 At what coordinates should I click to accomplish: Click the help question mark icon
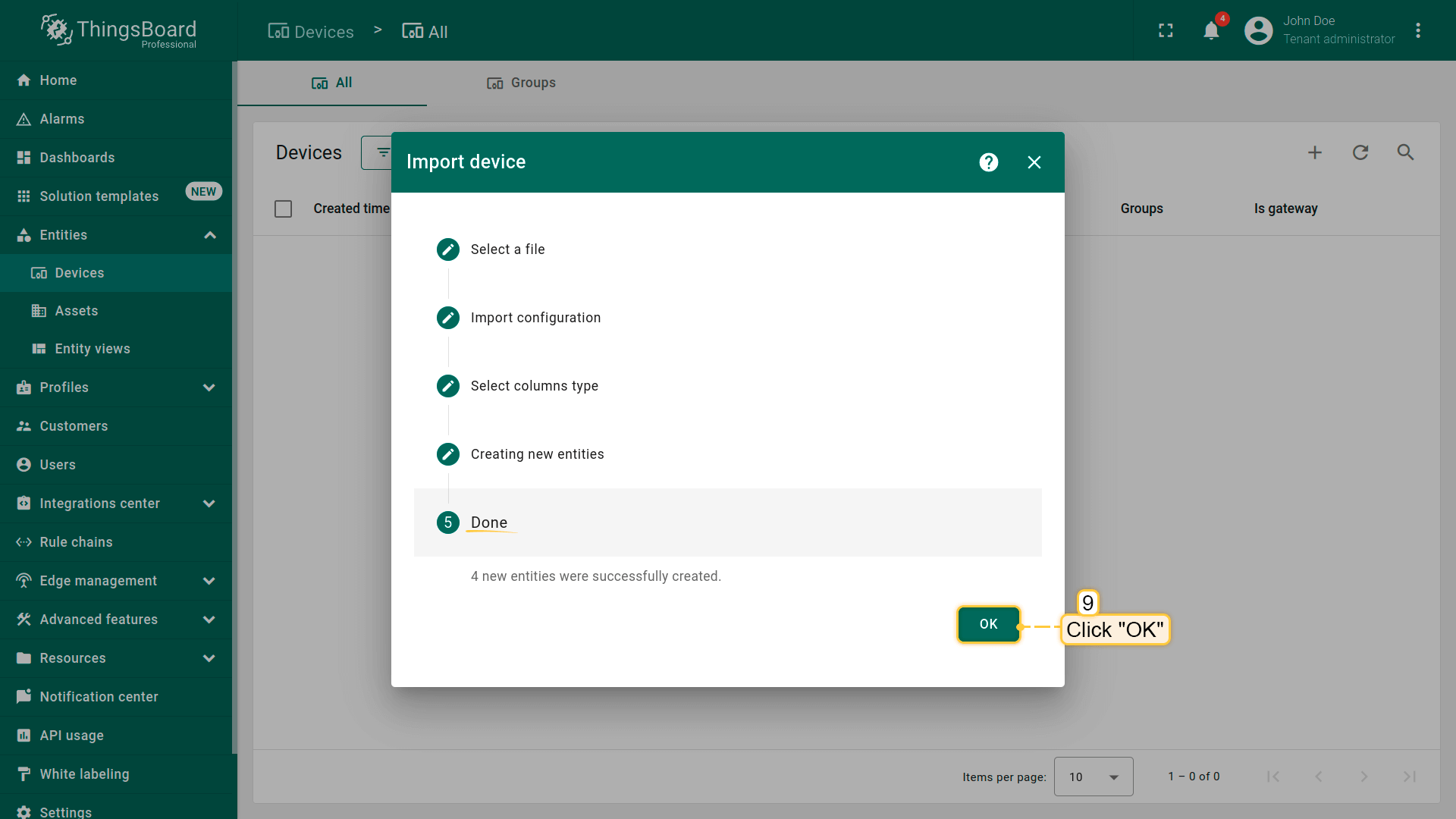click(988, 162)
